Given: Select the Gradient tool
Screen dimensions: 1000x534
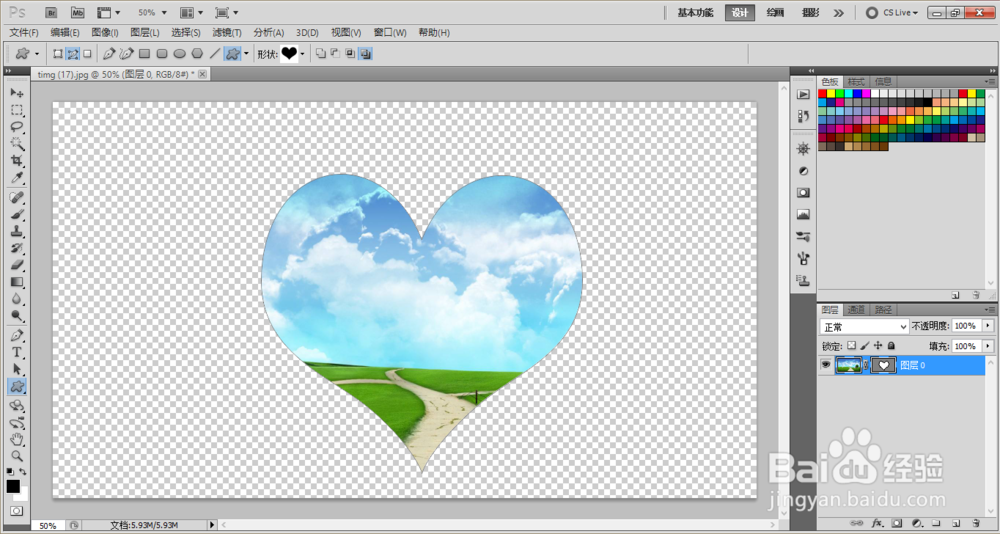Looking at the screenshot, I should pyautogui.click(x=17, y=281).
